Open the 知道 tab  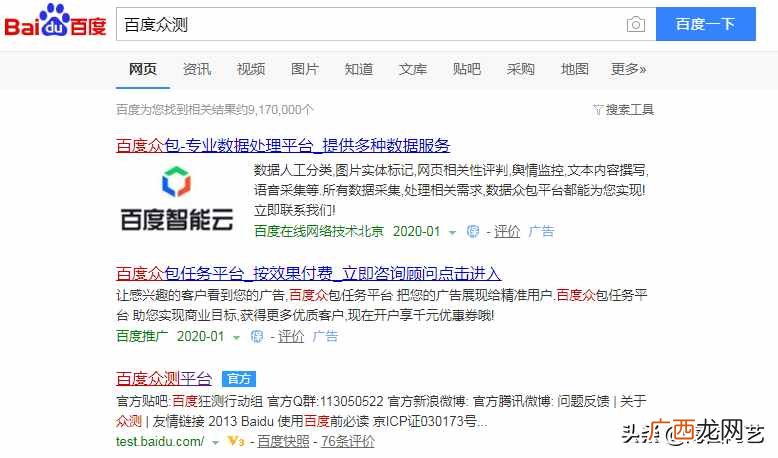coord(359,69)
